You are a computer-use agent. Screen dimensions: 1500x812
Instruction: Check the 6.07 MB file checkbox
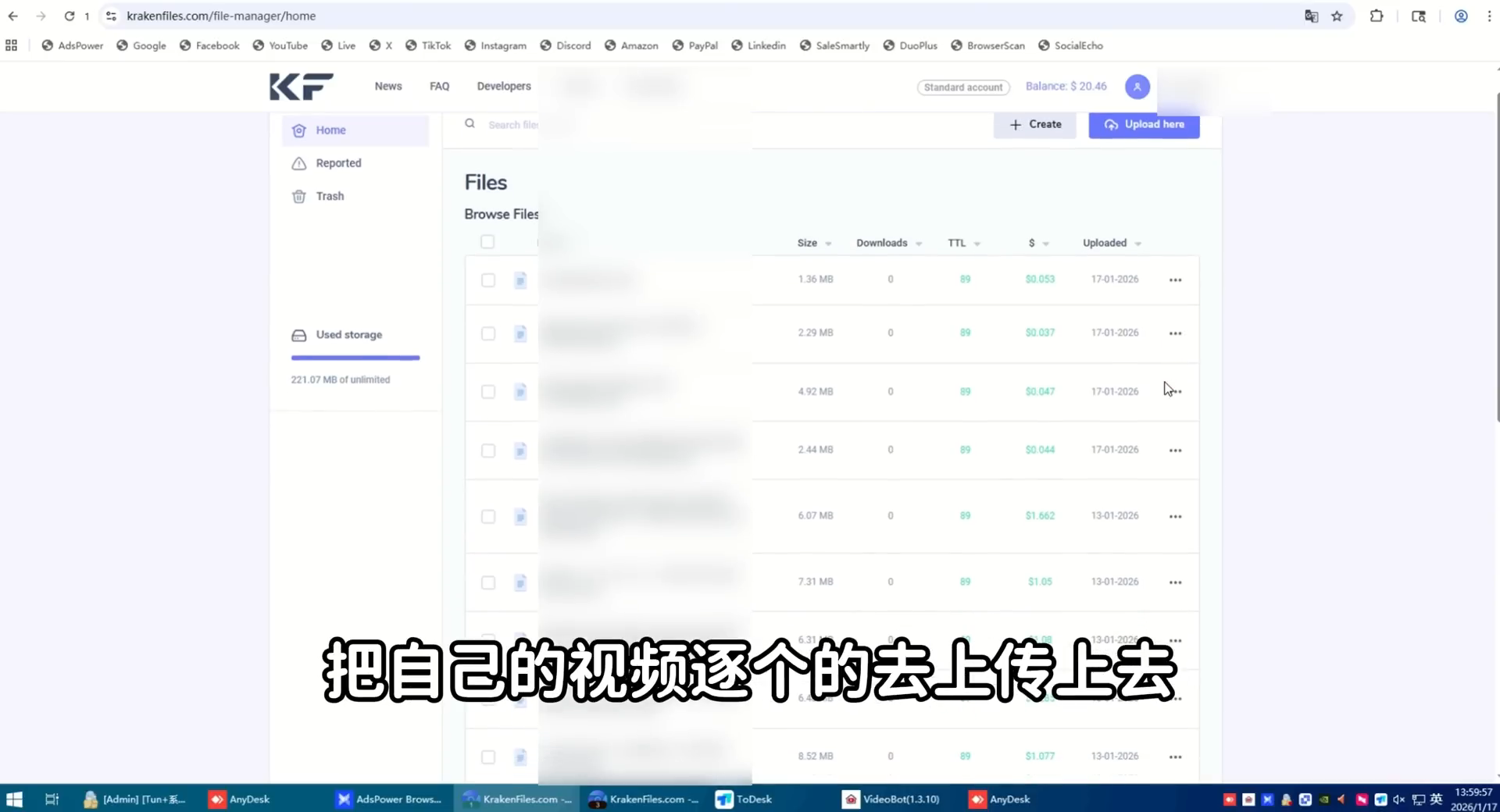coord(488,517)
